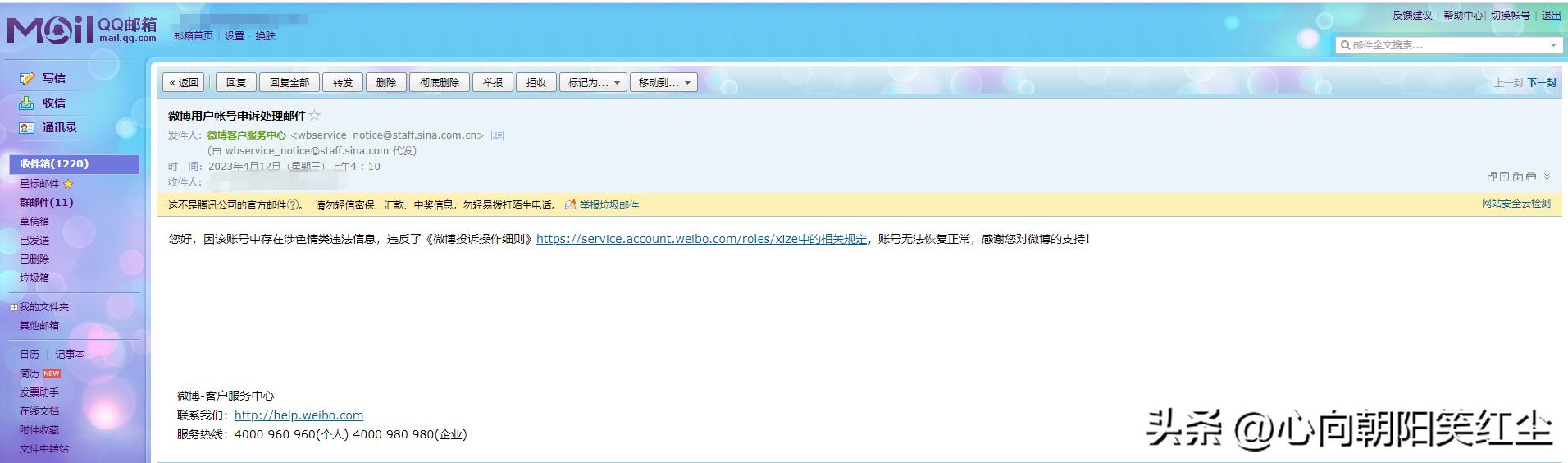Open the 标记为 dropdown
Image resolution: width=1568 pixels, height=463 pixels.
tap(593, 82)
